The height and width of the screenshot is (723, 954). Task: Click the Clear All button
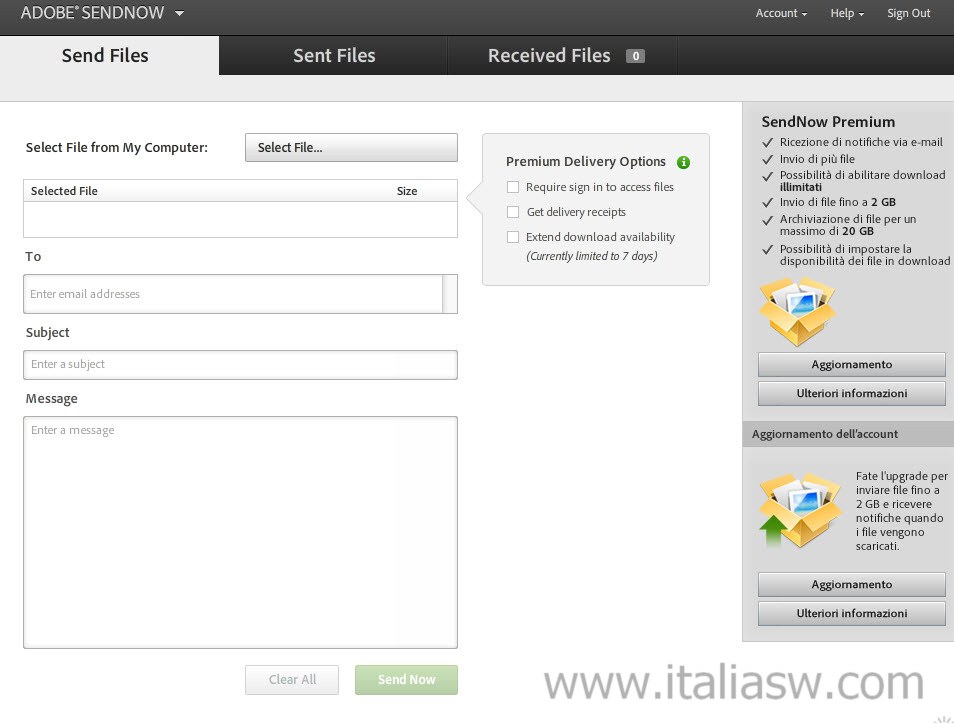[x=292, y=680]
